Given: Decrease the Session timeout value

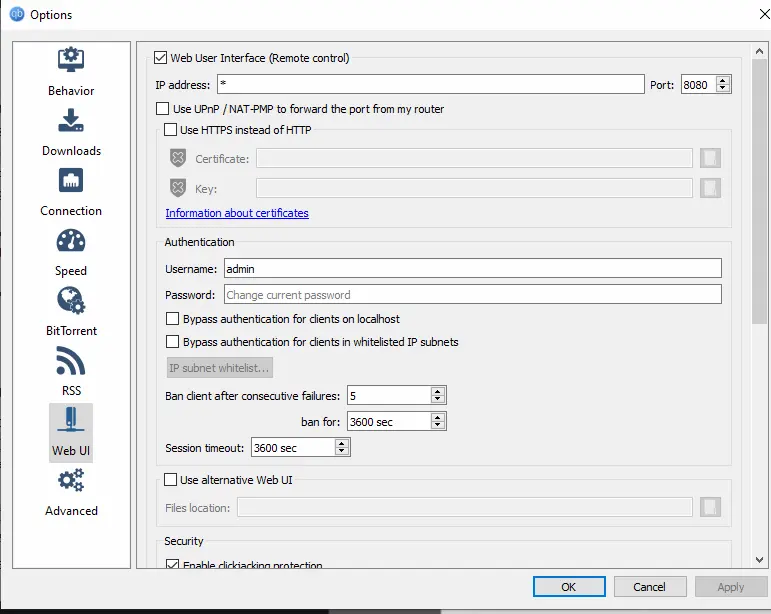Looking at the screenshot, I should (343, 452).
